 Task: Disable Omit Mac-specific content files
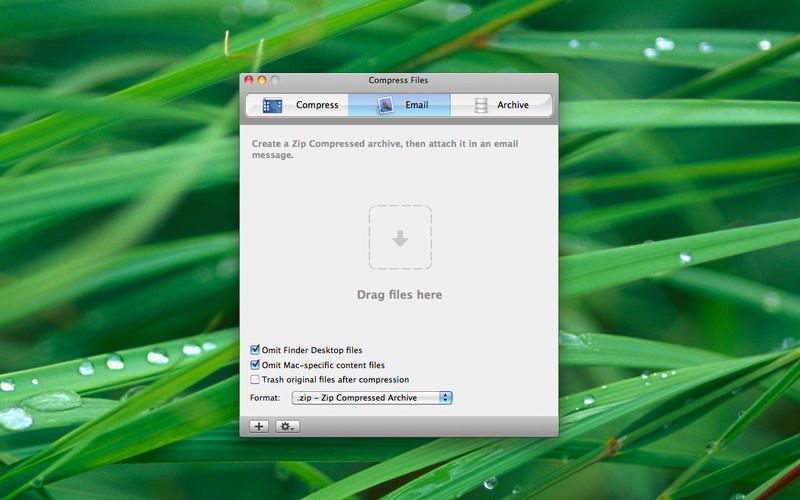pyautogui.click(x=255, y=365)
